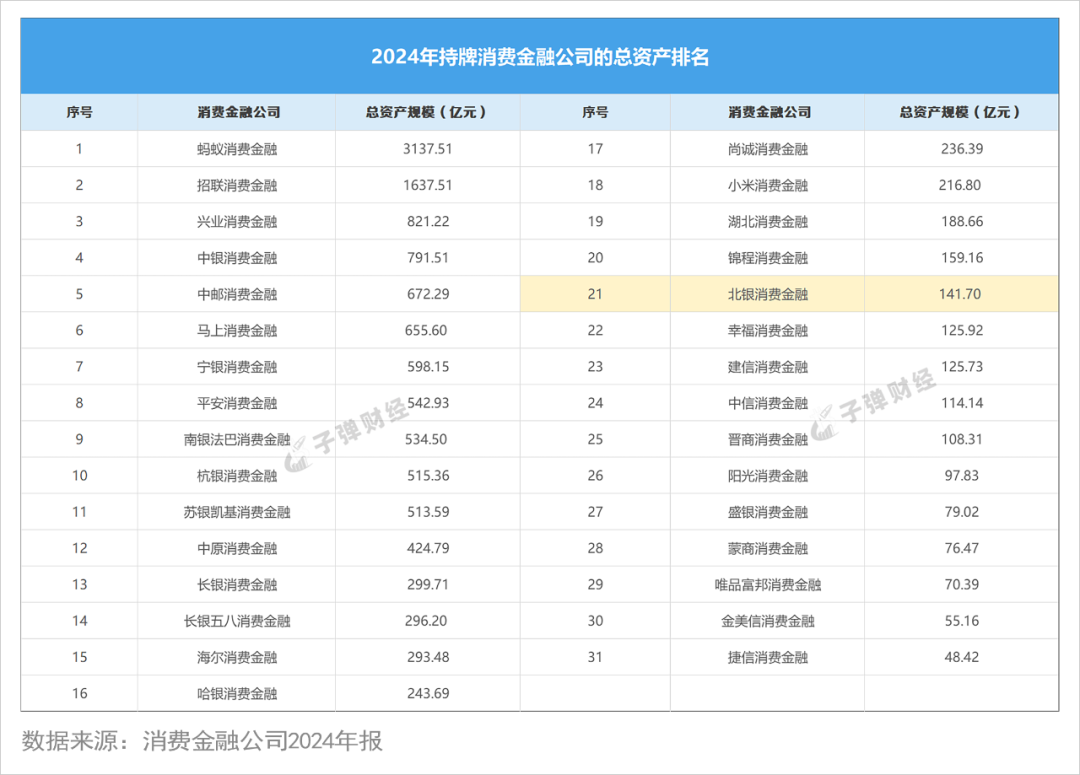The height and width of the screenshot is (775, 1080).
Task: Click the value 216.80
Action: (x=959, y=185)
